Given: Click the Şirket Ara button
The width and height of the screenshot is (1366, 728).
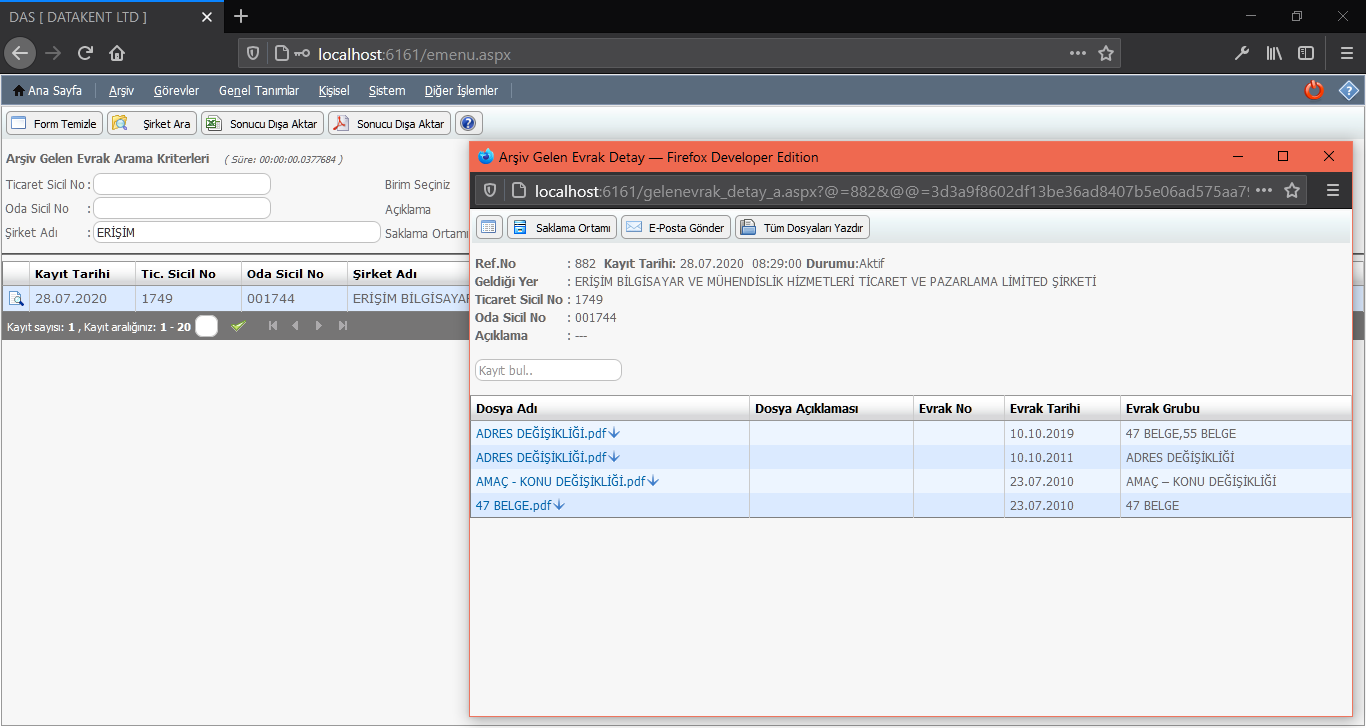Looking at the screenshot, I should click(x=153, y=123).
